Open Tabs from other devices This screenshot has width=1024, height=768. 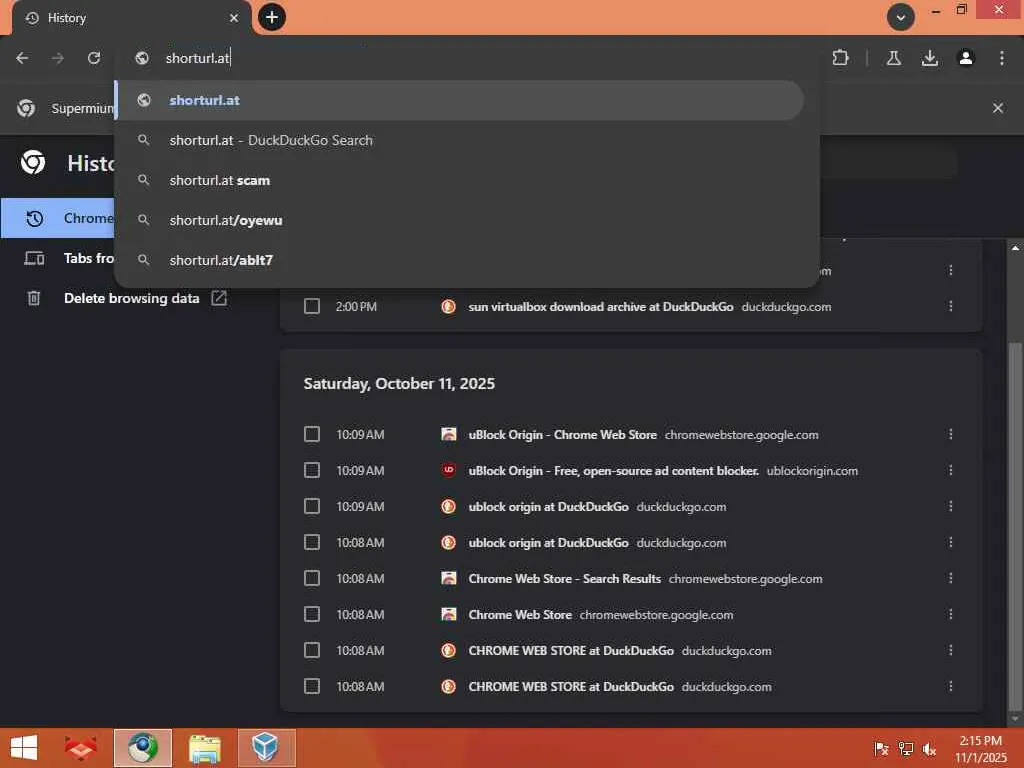point(88,259)
